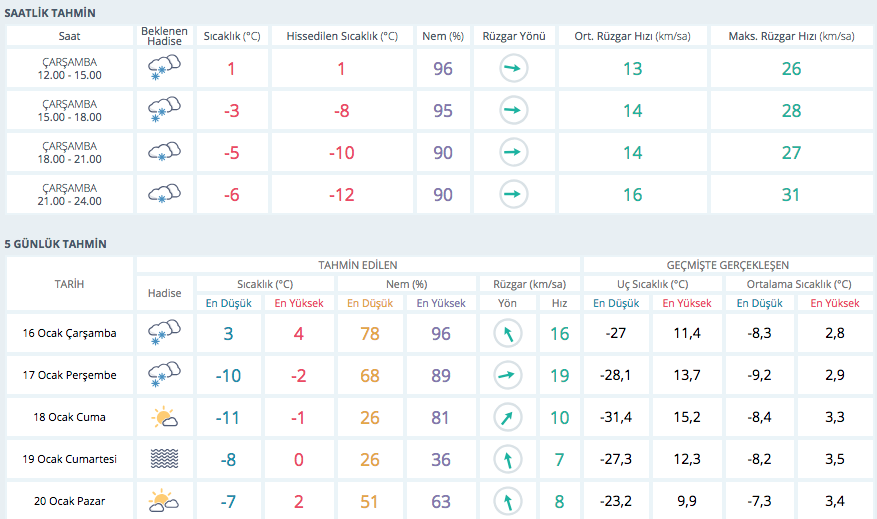Click the snow icon for Çarşamba 12.00 - 15.00
This screenshot has height=519, width=877.
pos(164,69)
